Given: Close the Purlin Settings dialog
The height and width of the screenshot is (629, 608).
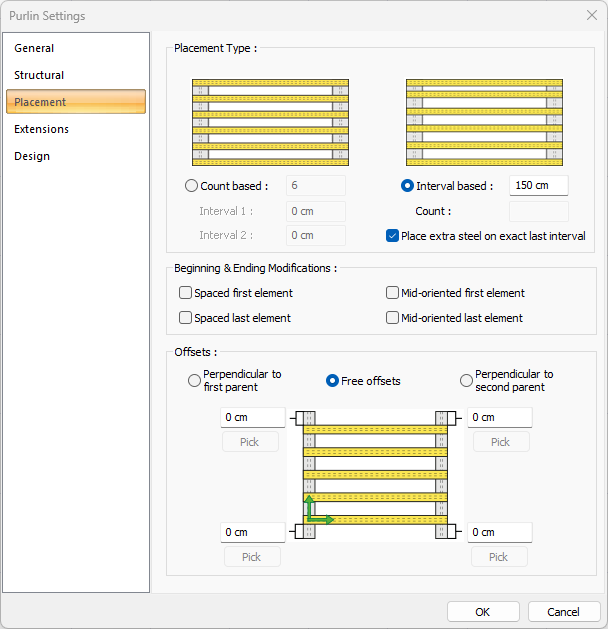Looking at the screenshot, I should click(x=591, y=15).
